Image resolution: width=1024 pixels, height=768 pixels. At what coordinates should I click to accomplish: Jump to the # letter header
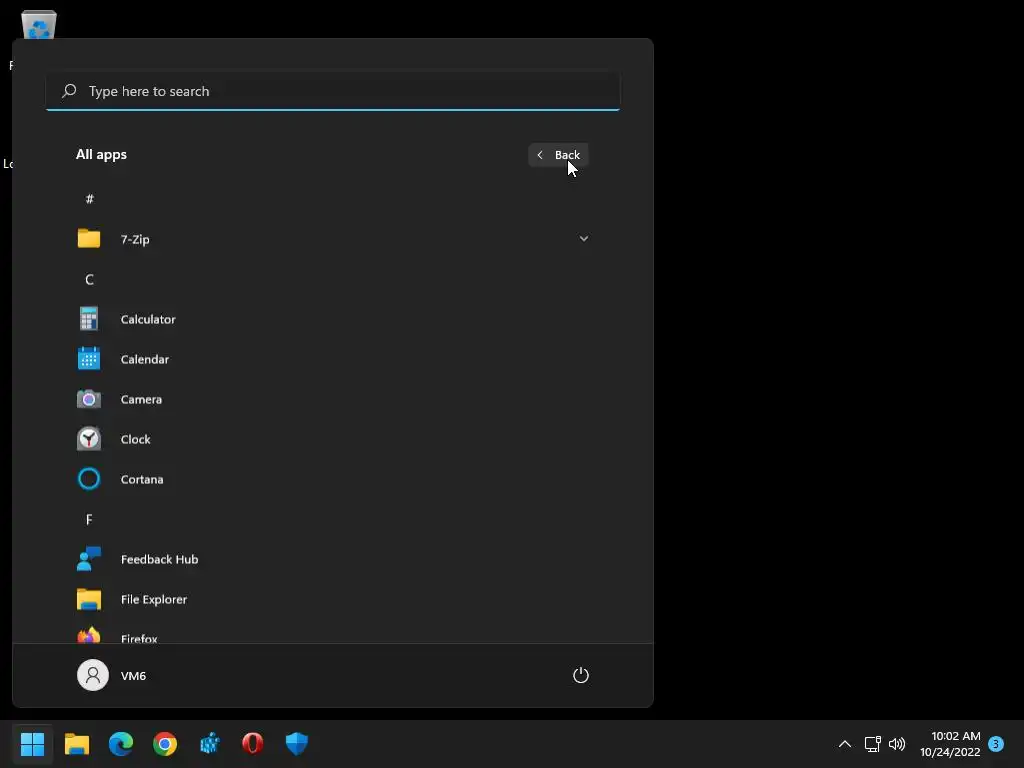point(89,199)
